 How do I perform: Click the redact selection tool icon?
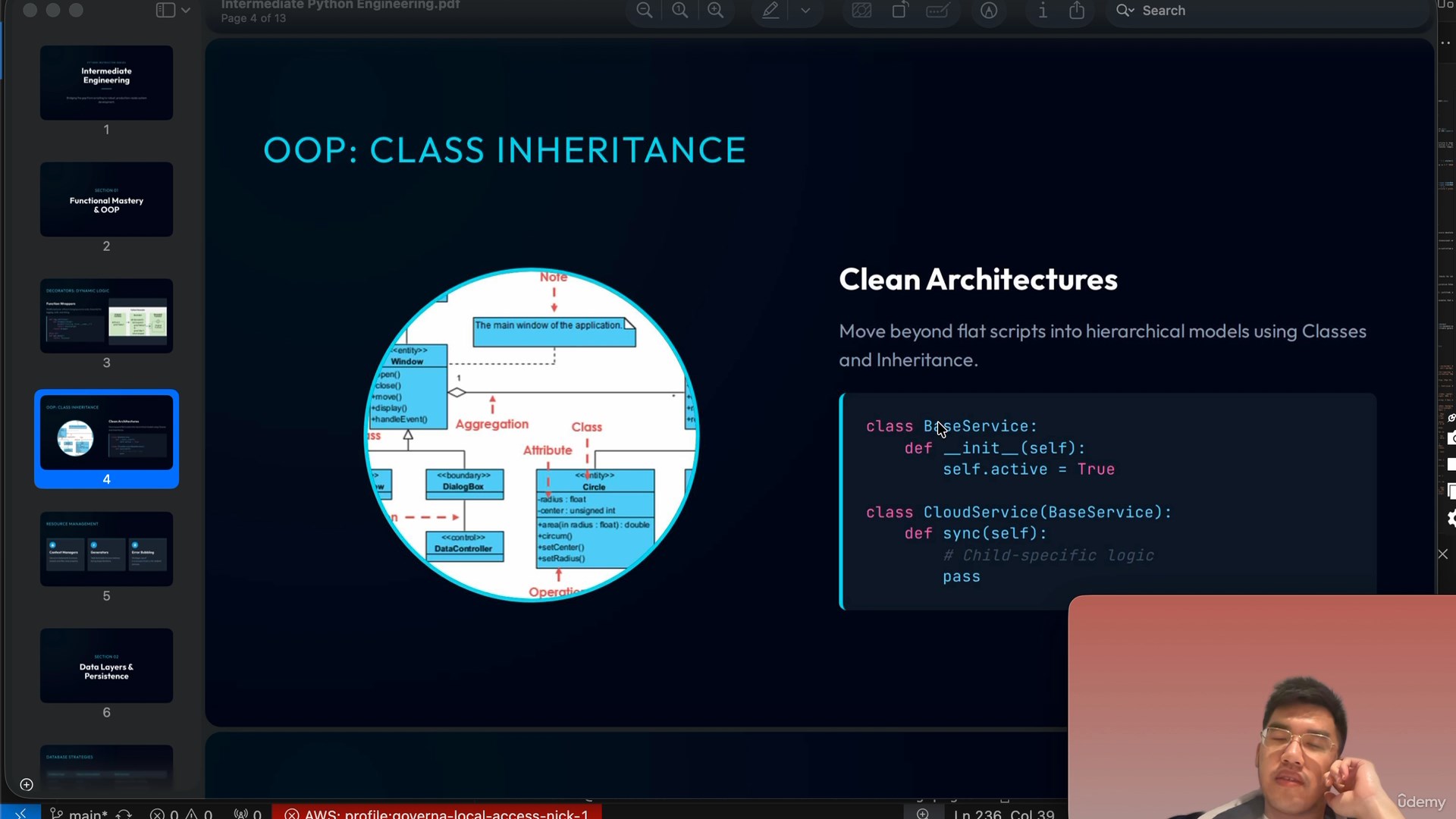[x=862, y=11]
